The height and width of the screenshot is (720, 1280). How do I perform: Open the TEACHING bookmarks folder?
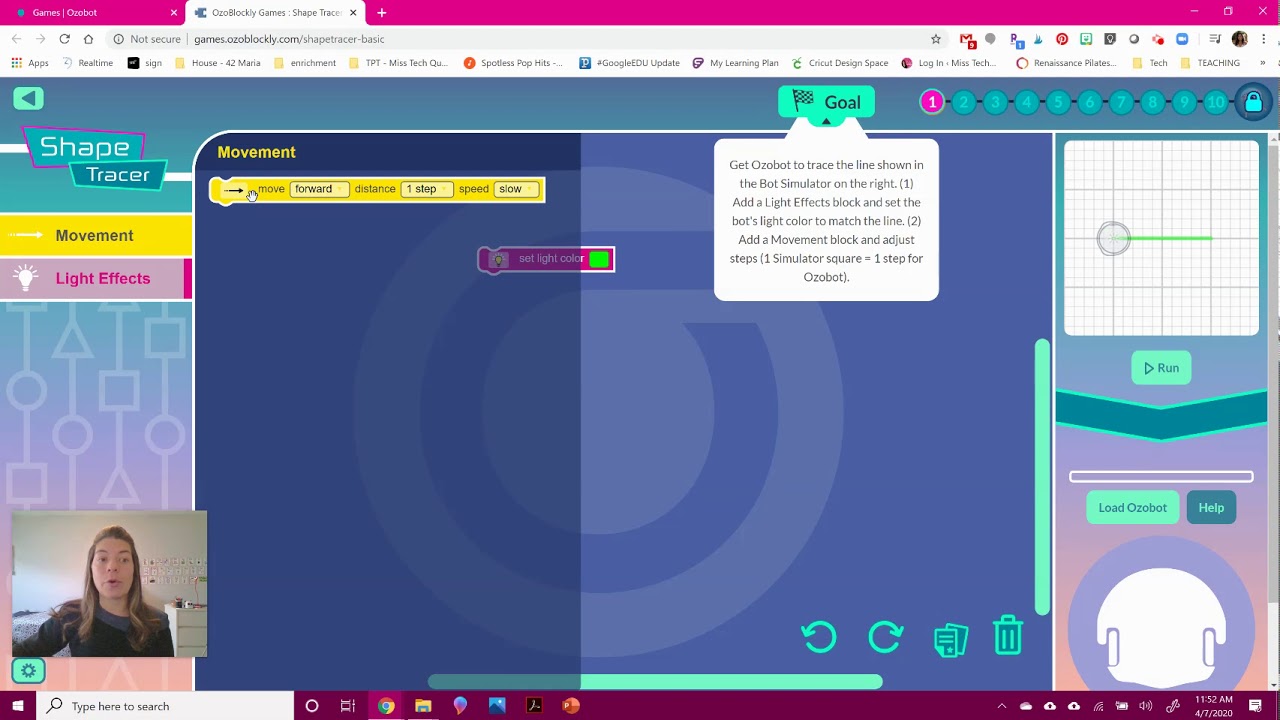click(1210, 63)
